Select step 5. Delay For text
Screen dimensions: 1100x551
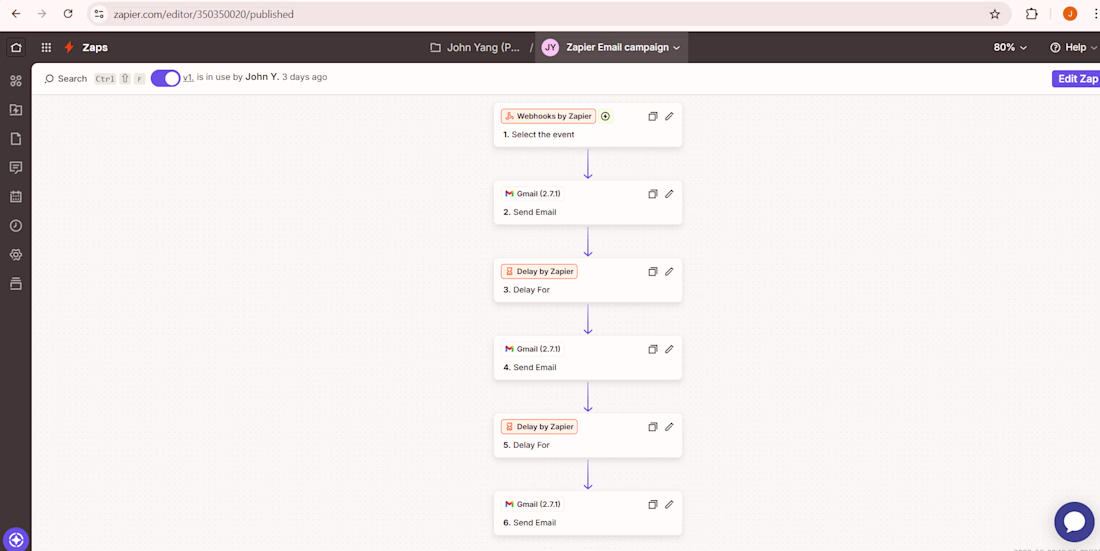[x=526, y=445]
